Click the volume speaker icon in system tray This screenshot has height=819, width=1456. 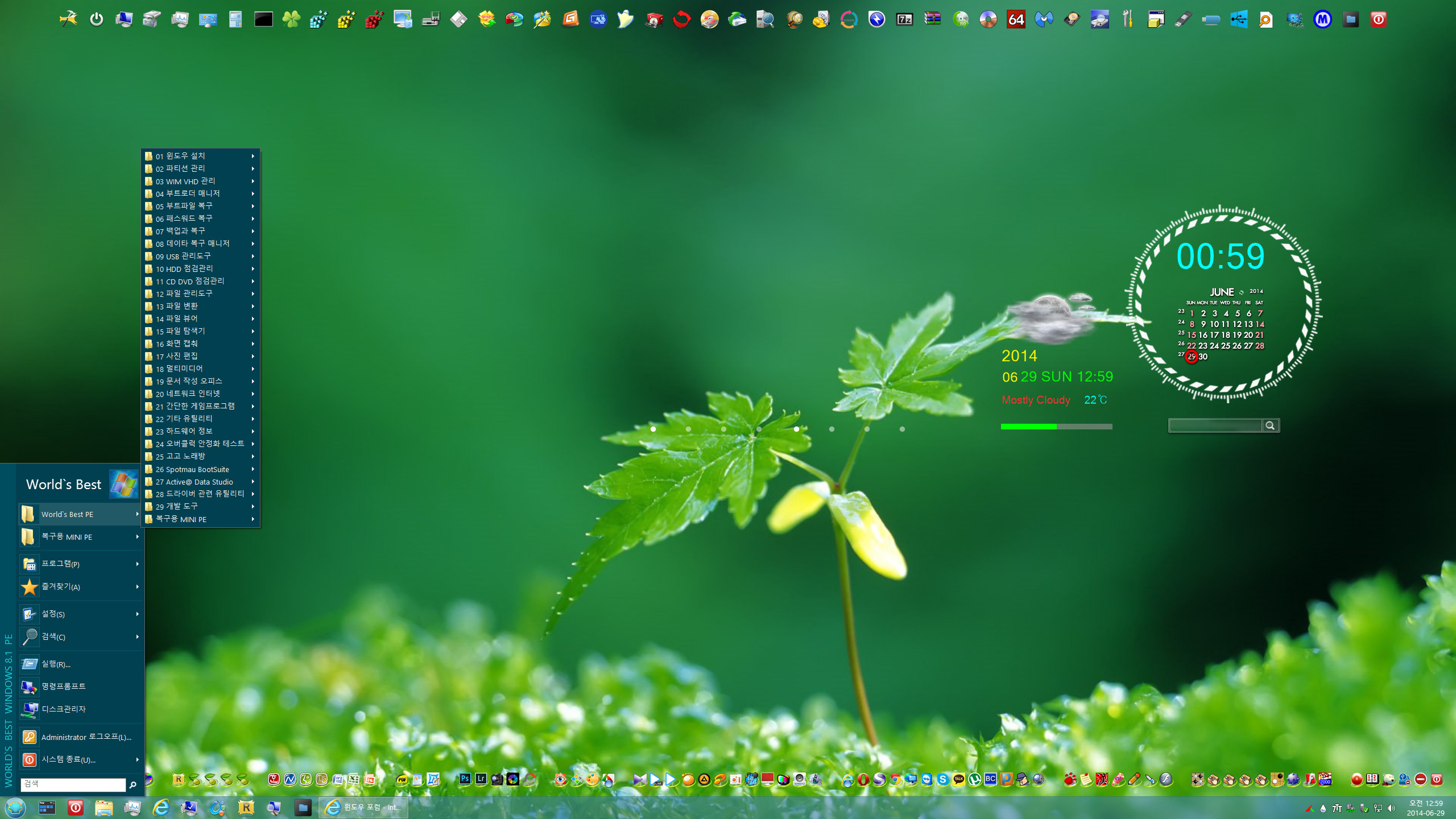click(1391, 808)
